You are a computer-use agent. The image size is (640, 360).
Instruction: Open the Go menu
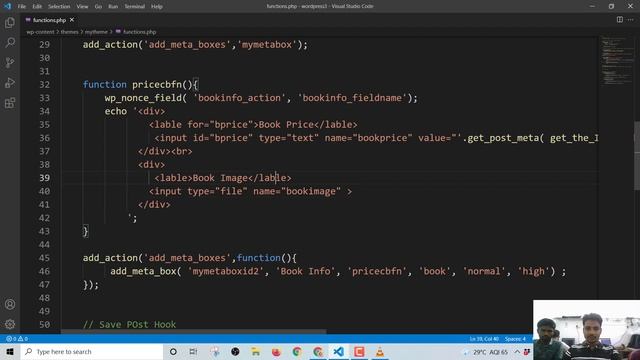[98, 7]
